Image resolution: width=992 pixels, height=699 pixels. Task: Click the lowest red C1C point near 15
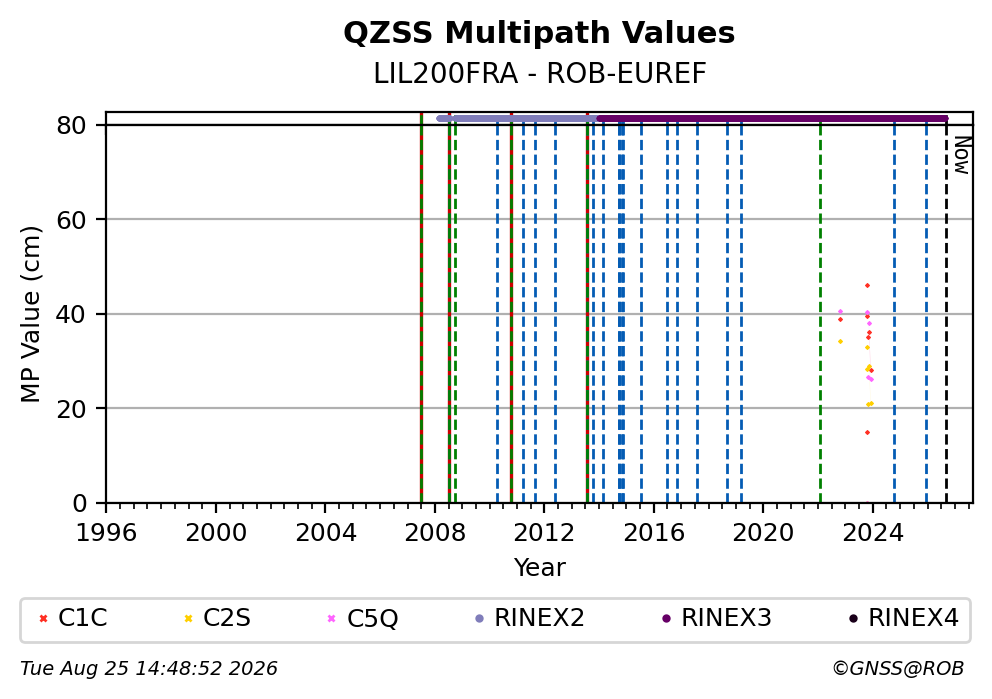(867, 433)
